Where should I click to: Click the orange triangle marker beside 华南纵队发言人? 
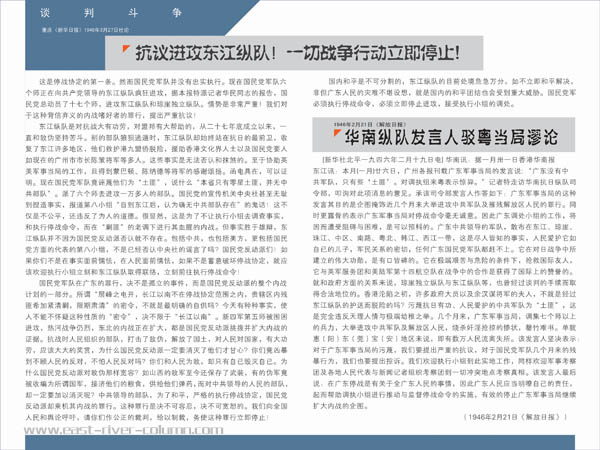coord(337,133)
